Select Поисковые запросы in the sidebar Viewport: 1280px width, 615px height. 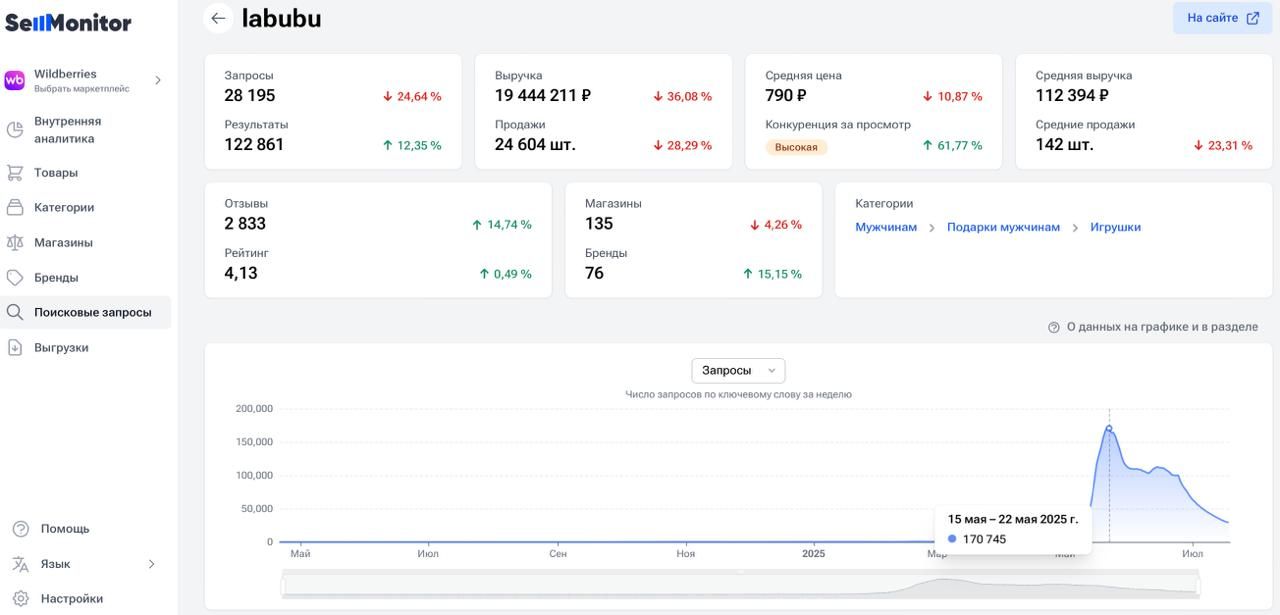tap(92, 313)
